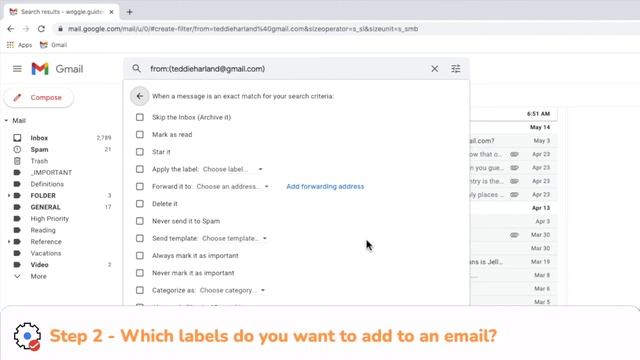Open the Gmail bookmark

(53, 45)
